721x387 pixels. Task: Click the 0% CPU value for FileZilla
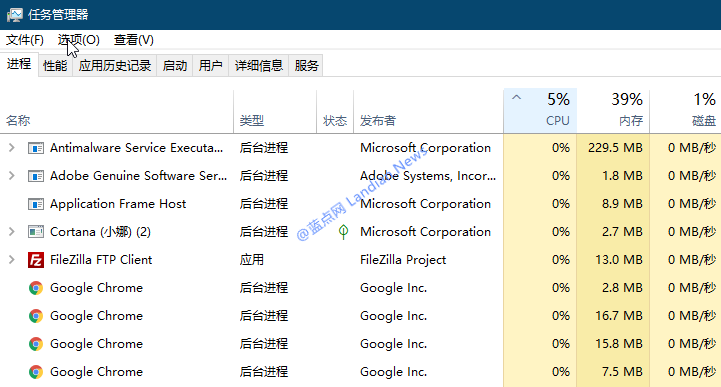point(561,260)
